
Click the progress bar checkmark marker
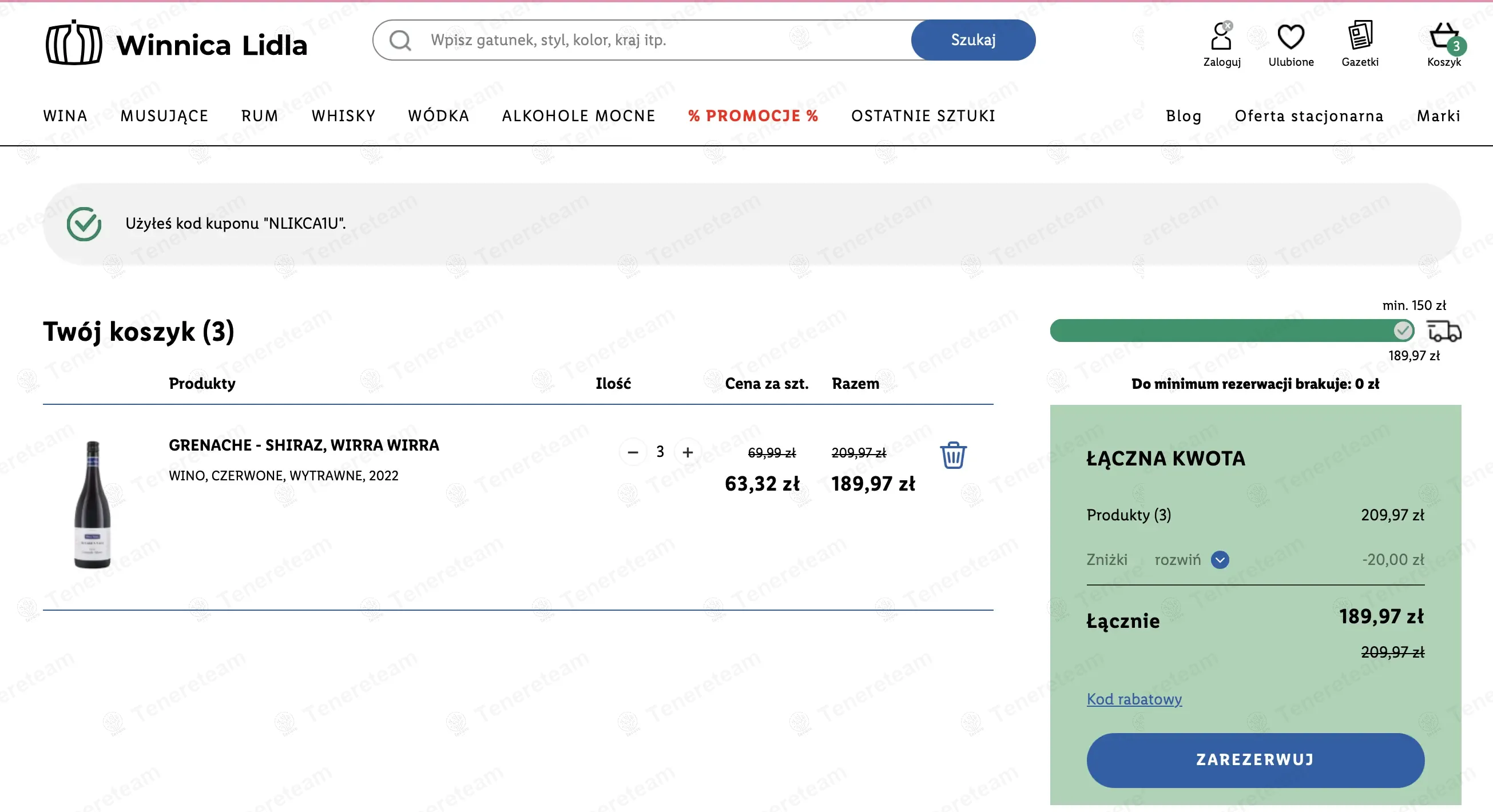click(x=1403, y=331)
